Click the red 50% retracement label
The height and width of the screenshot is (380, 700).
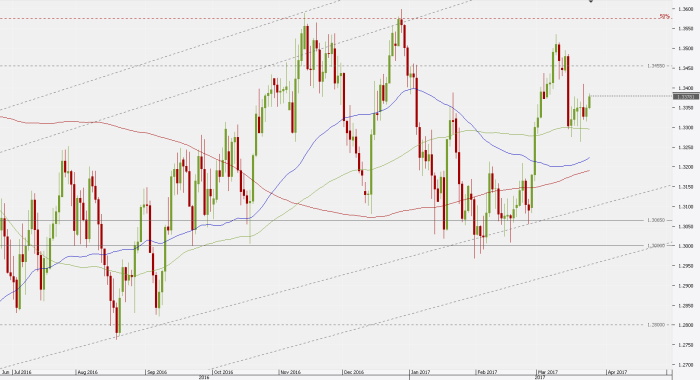pyautogui.click(x=664, y=17)
